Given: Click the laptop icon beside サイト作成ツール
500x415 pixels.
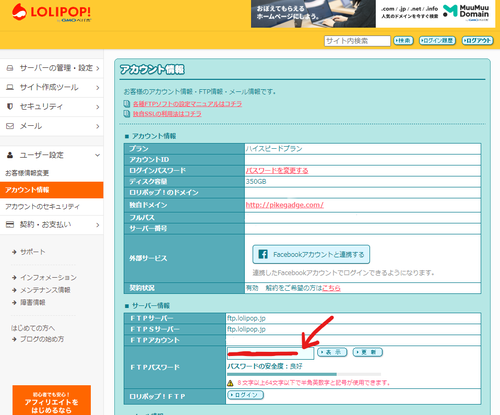Looking at the screenshot, I should (10, 87).
